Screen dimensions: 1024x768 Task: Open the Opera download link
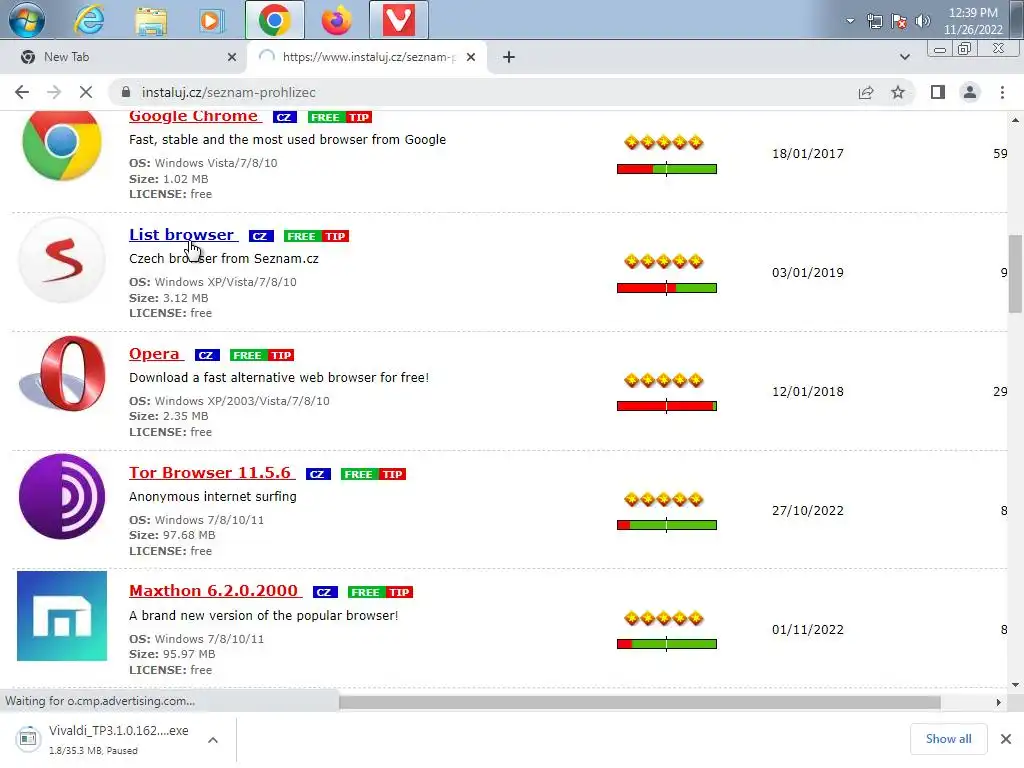pyautogui.click(x=155, y=354)
